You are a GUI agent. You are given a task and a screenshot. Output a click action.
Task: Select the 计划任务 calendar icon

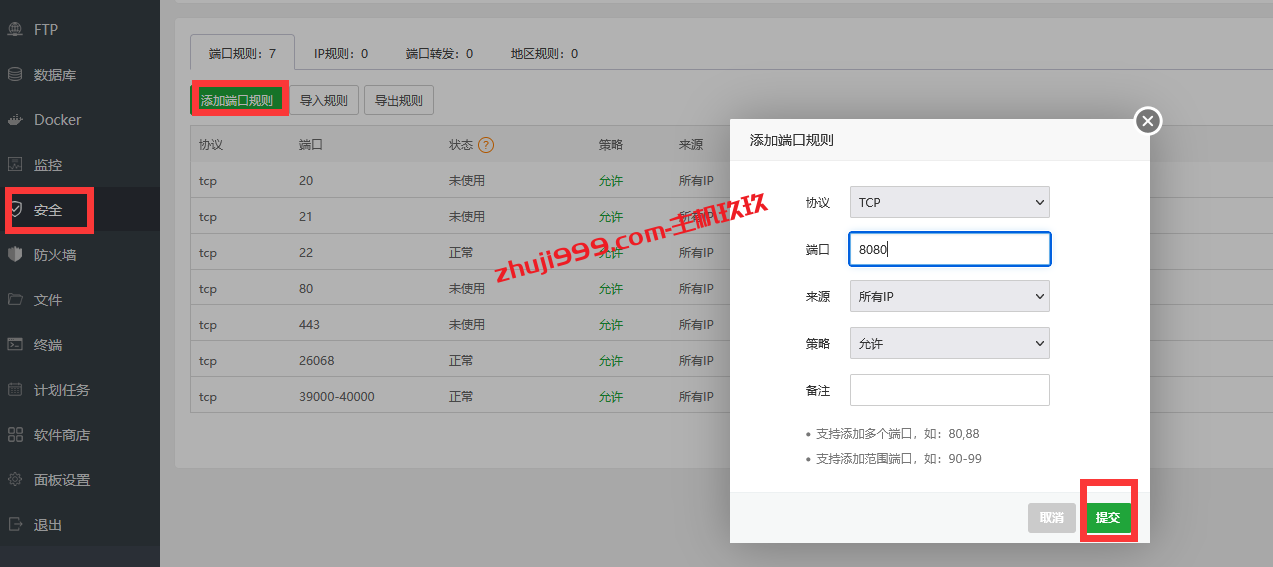15,389
